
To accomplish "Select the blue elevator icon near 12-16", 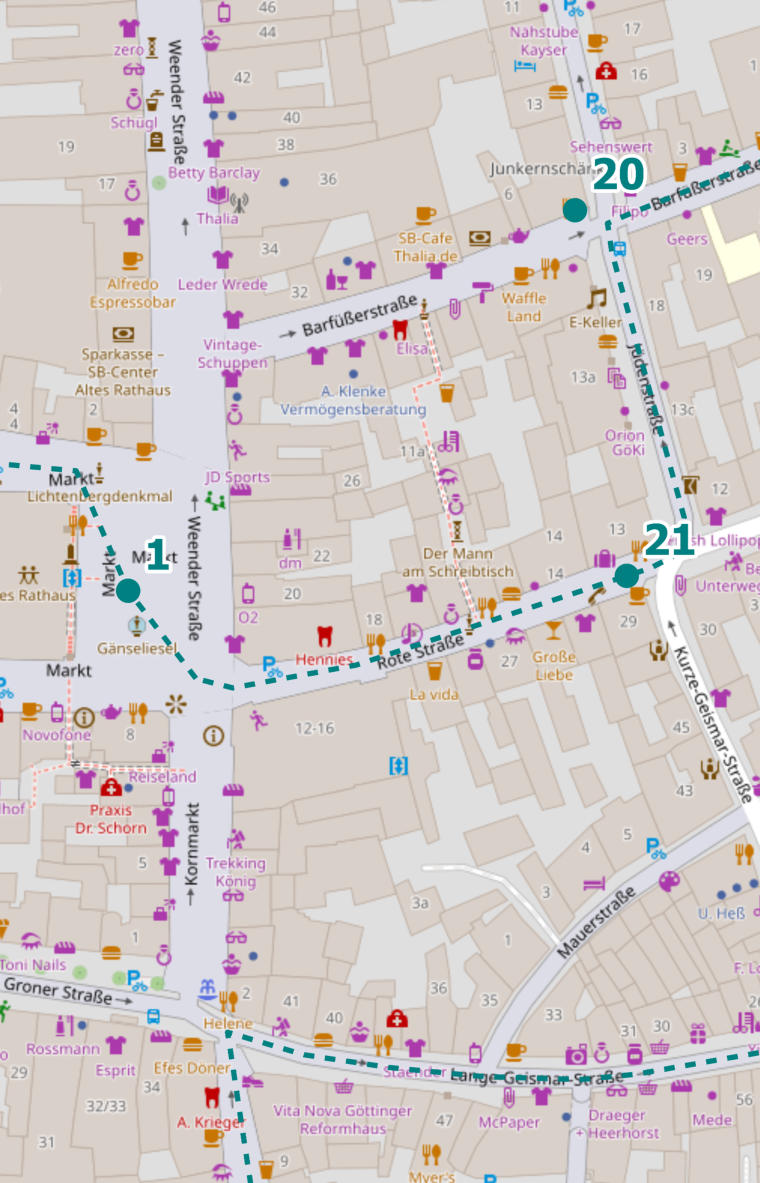I will coord(398,765).
